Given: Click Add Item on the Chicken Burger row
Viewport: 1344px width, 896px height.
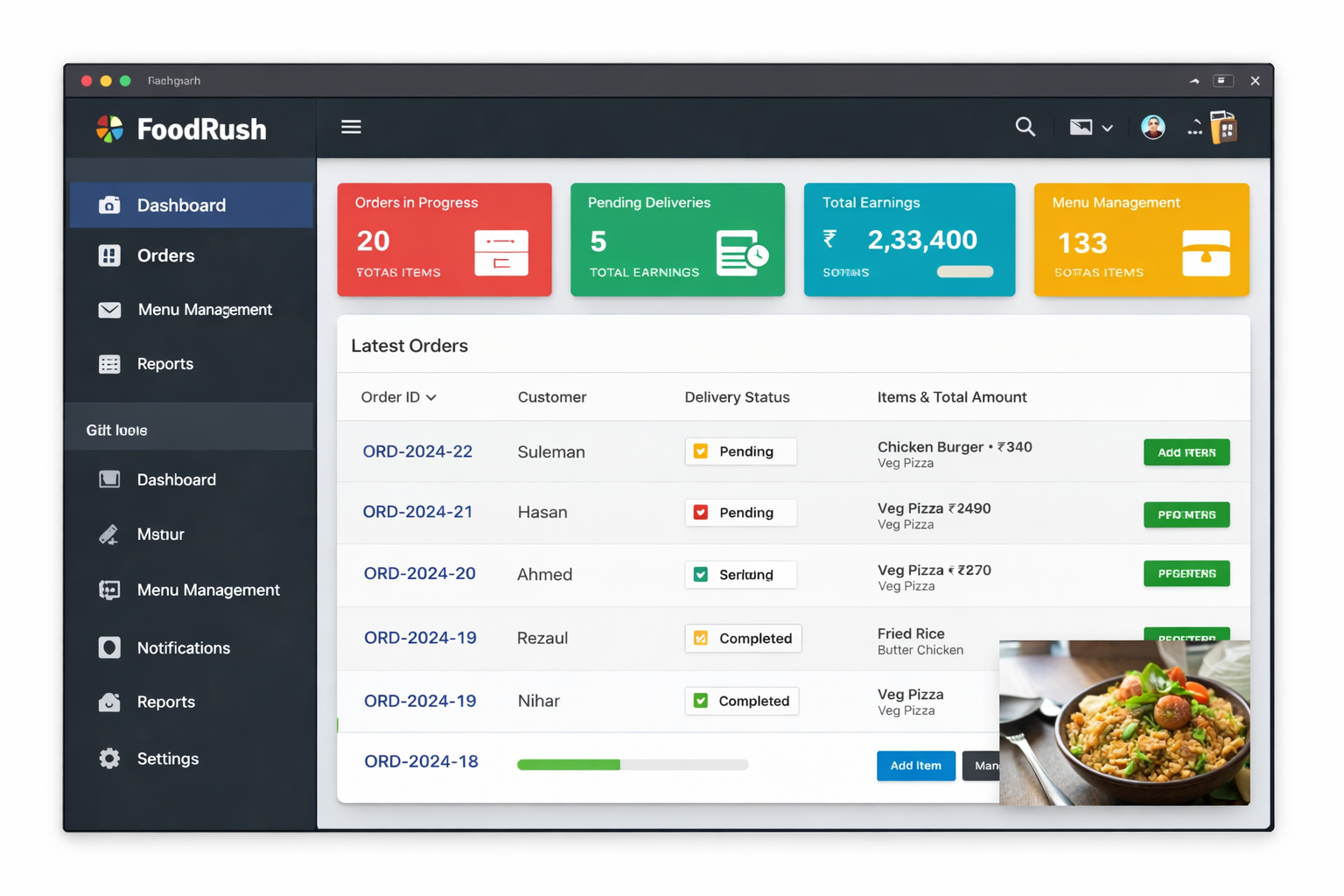Looking at the screenshot, I should pyautogui.click(x=1186, y=452).
